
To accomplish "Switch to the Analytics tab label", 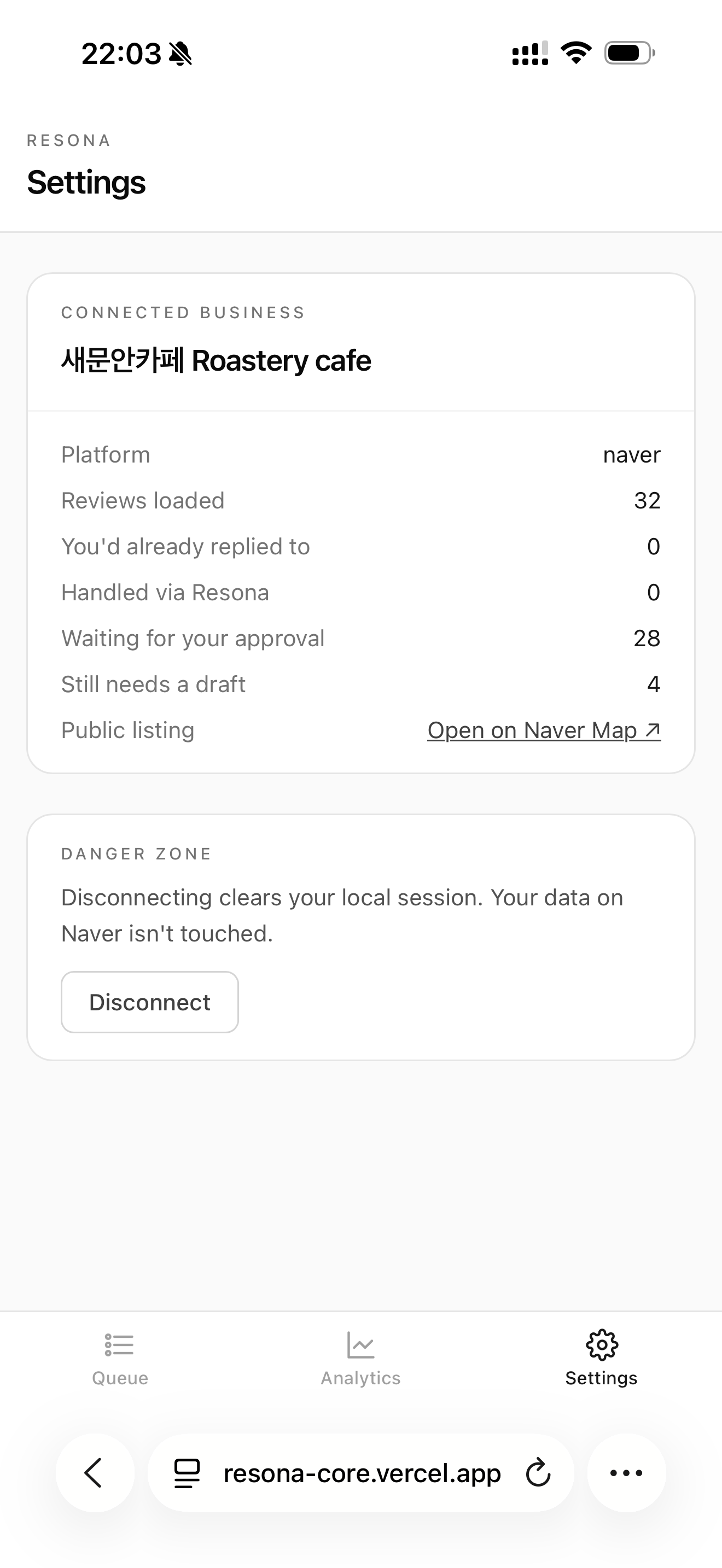I will (360, 1378).
